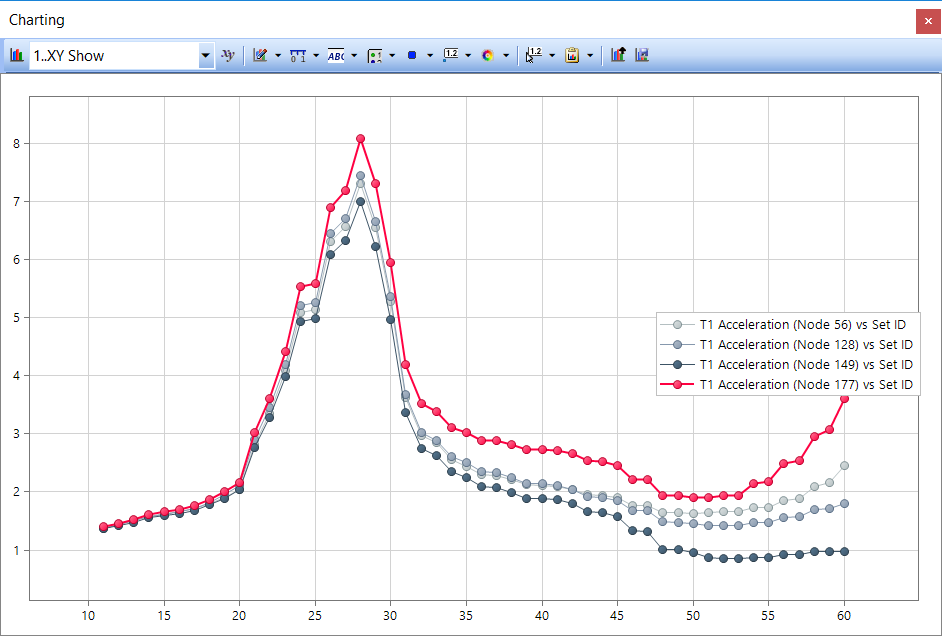Click the 1.2 data labels icon

point(451,55)
